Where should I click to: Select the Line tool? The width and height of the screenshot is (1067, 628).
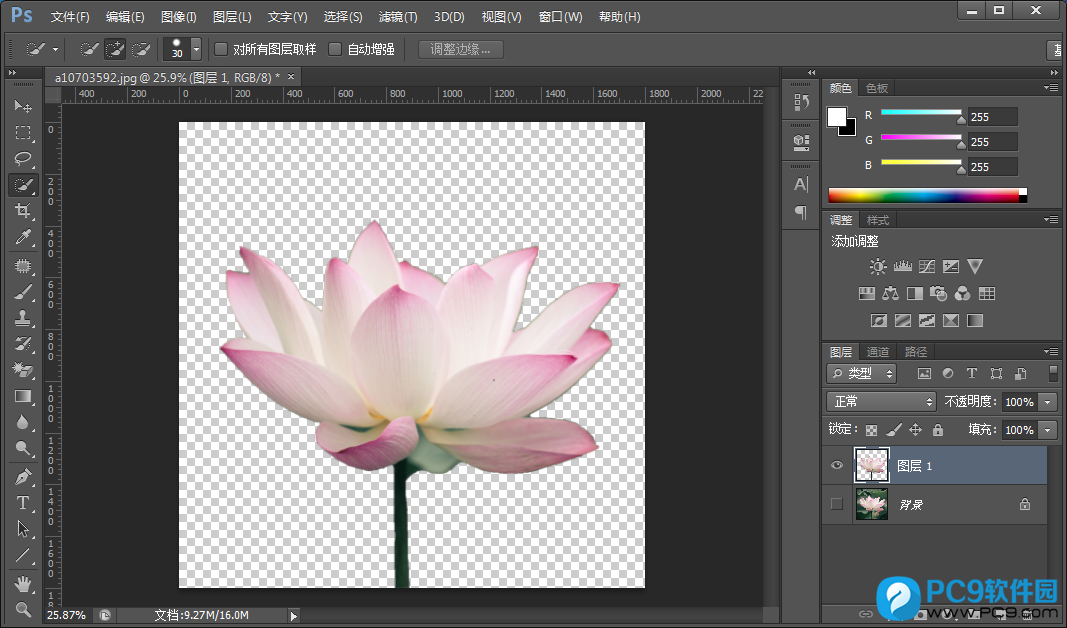click(x=23, y=555)
